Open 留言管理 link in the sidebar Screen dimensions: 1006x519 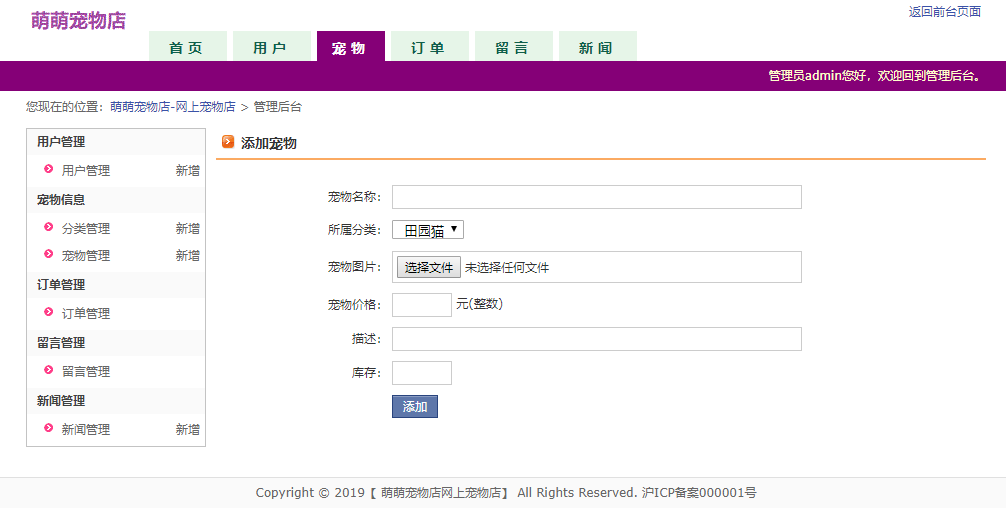point(85,371)
